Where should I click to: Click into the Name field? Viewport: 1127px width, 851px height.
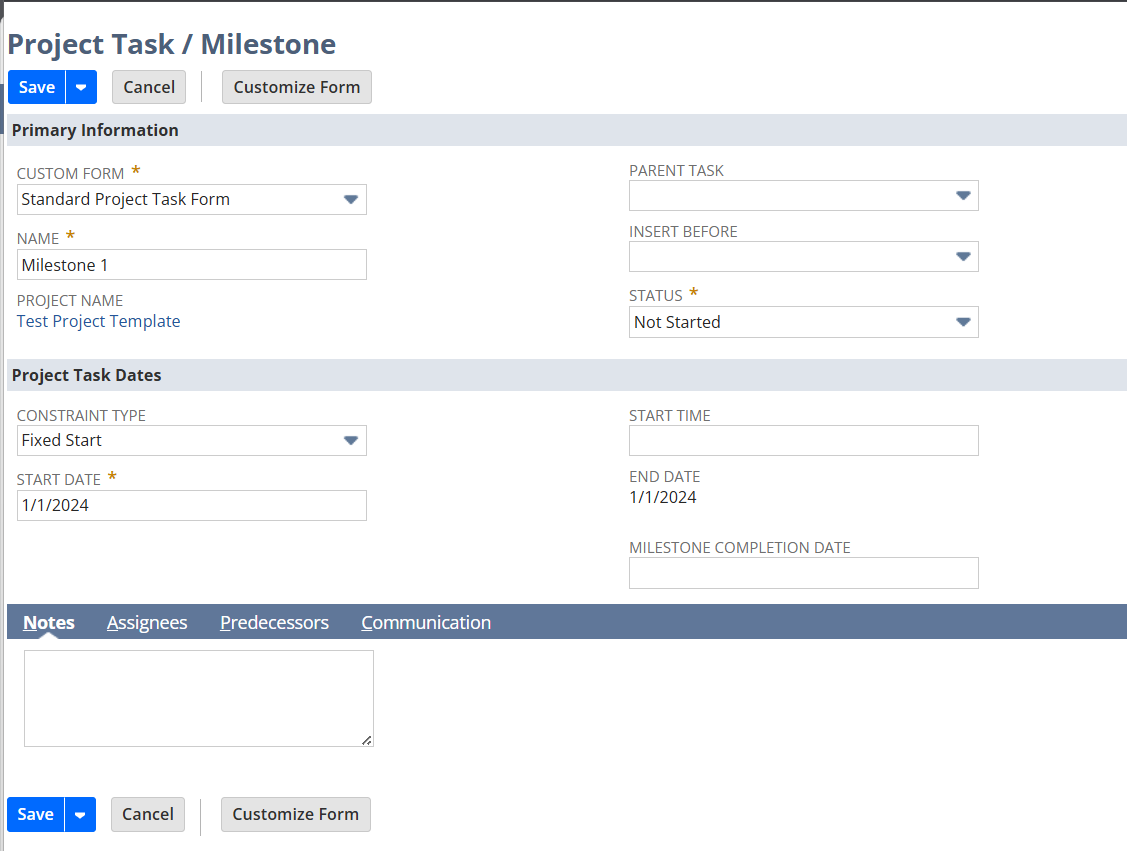[x=192, y=265]
